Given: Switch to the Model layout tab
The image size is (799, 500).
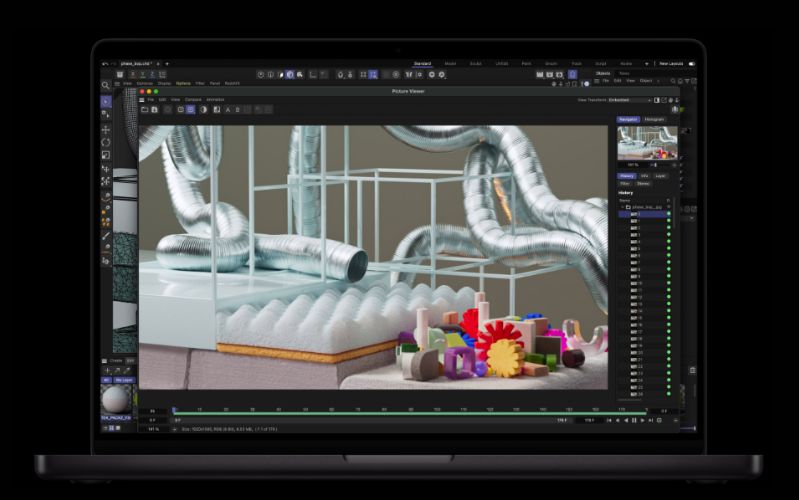Looking at the screenshot, I should [450, 63].
